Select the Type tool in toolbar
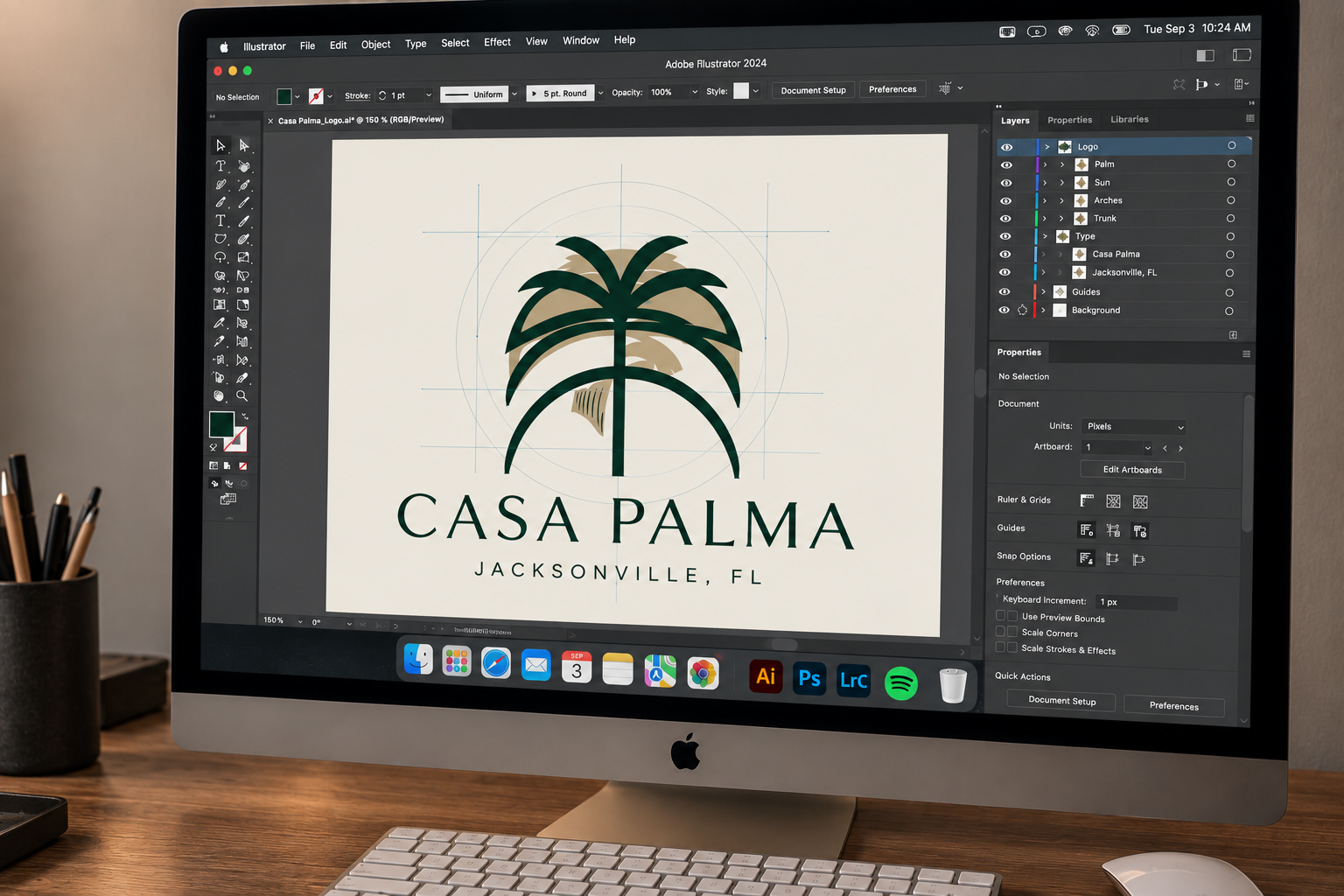1344x896 pixels. [220, 221]
